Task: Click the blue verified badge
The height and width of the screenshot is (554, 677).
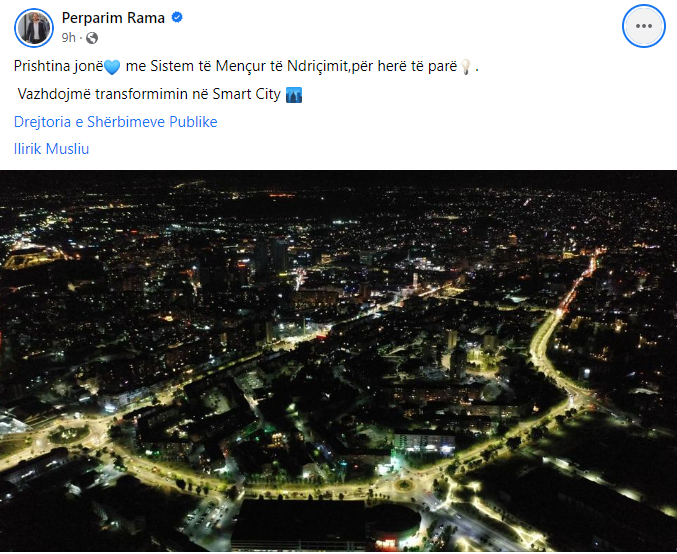Action: [177, 18]
